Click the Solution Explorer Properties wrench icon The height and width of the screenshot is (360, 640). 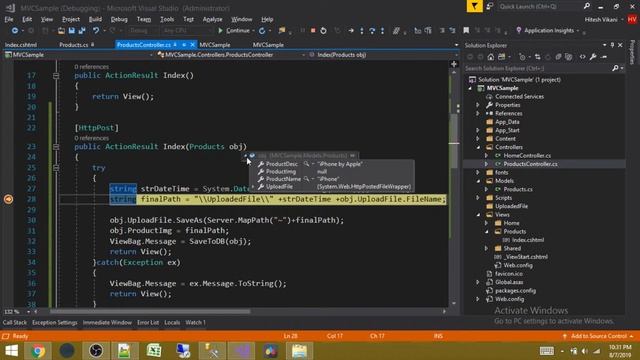[x=593, y=57]
